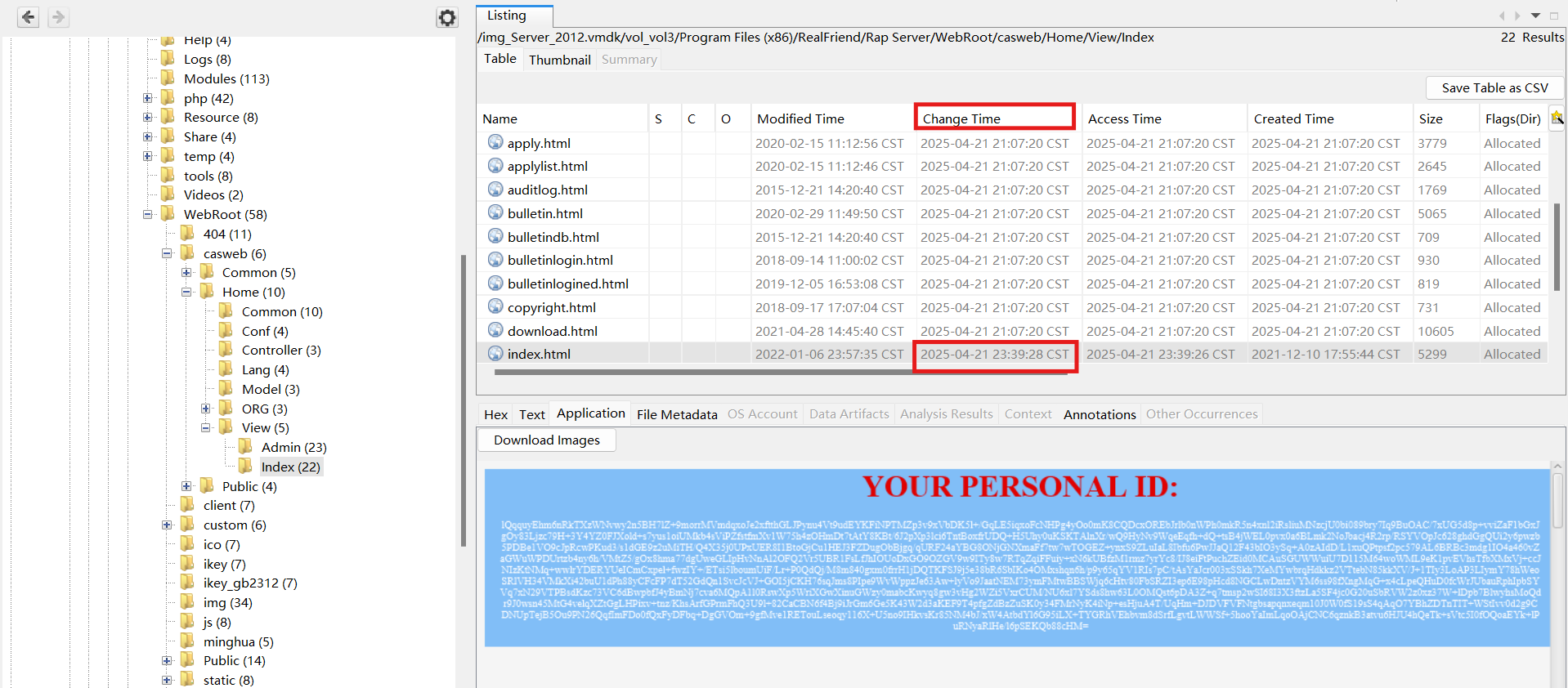Click the index.html file icon
This screenshot has height=688, width=1568.
click(x=495, y=354)
